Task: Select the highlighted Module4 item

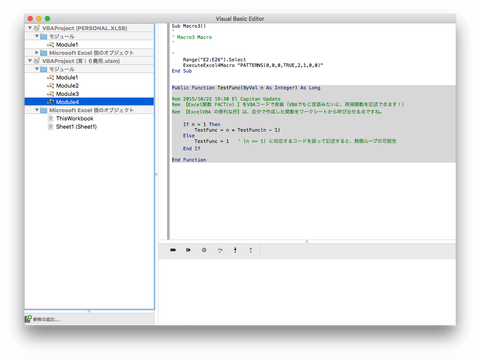Action: click(x=89, y=102)
